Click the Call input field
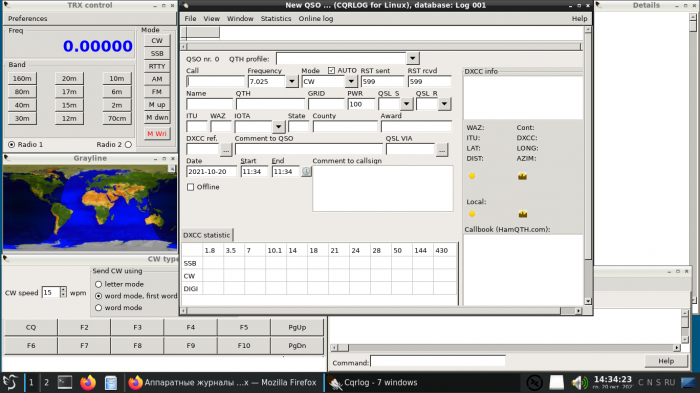 [215, 81]
